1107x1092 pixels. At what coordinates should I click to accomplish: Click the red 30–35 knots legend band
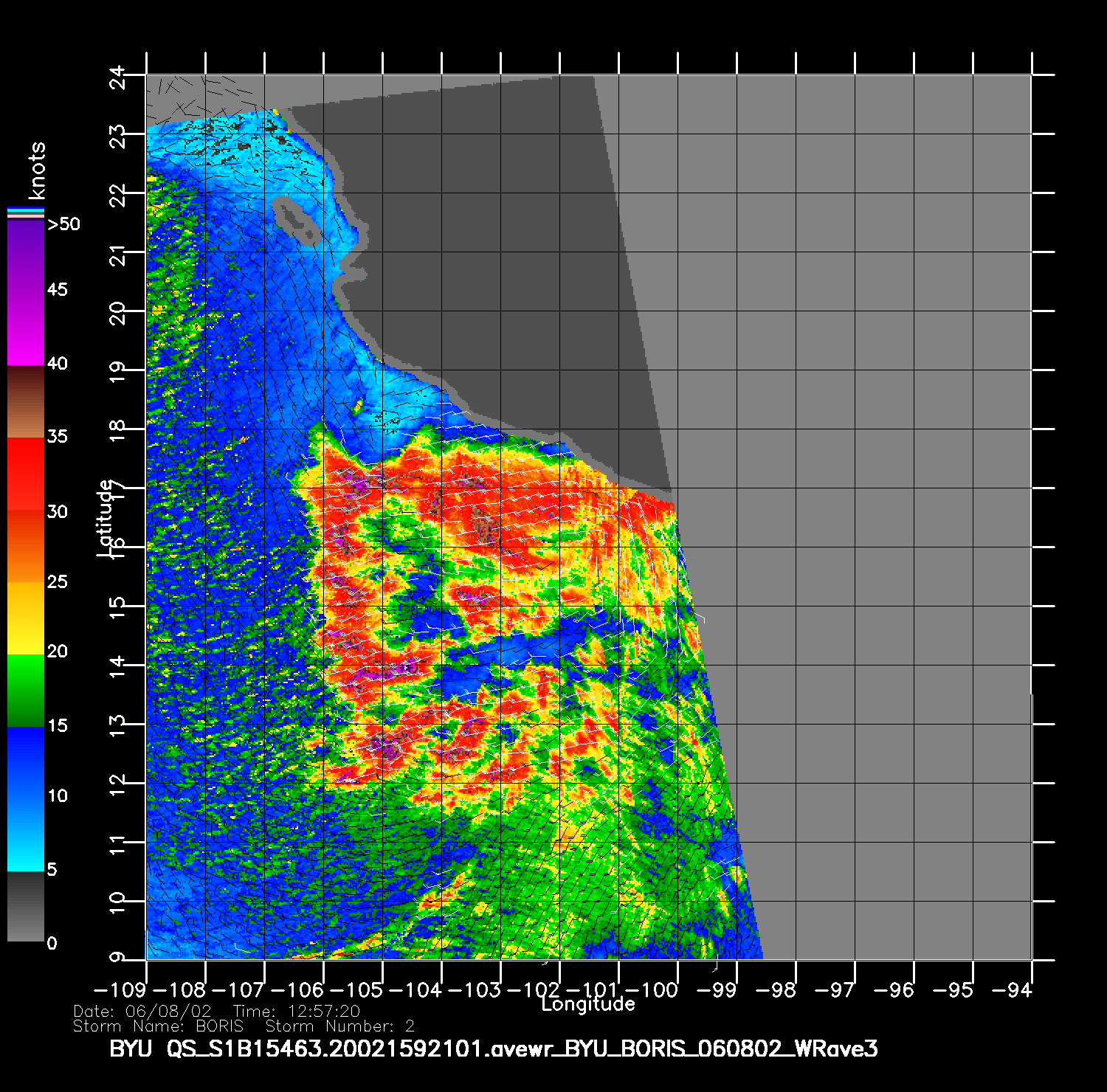coord(26,474)
